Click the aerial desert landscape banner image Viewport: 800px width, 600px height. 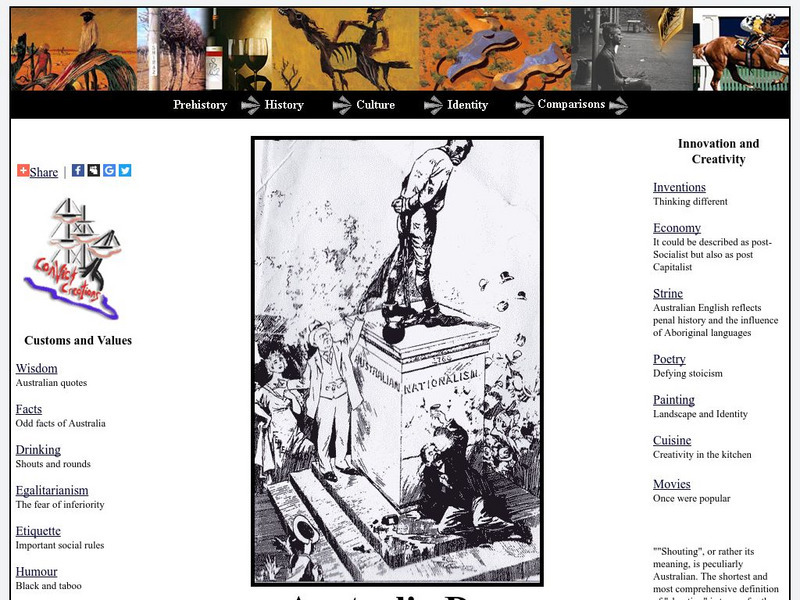[x=495, y=49]
